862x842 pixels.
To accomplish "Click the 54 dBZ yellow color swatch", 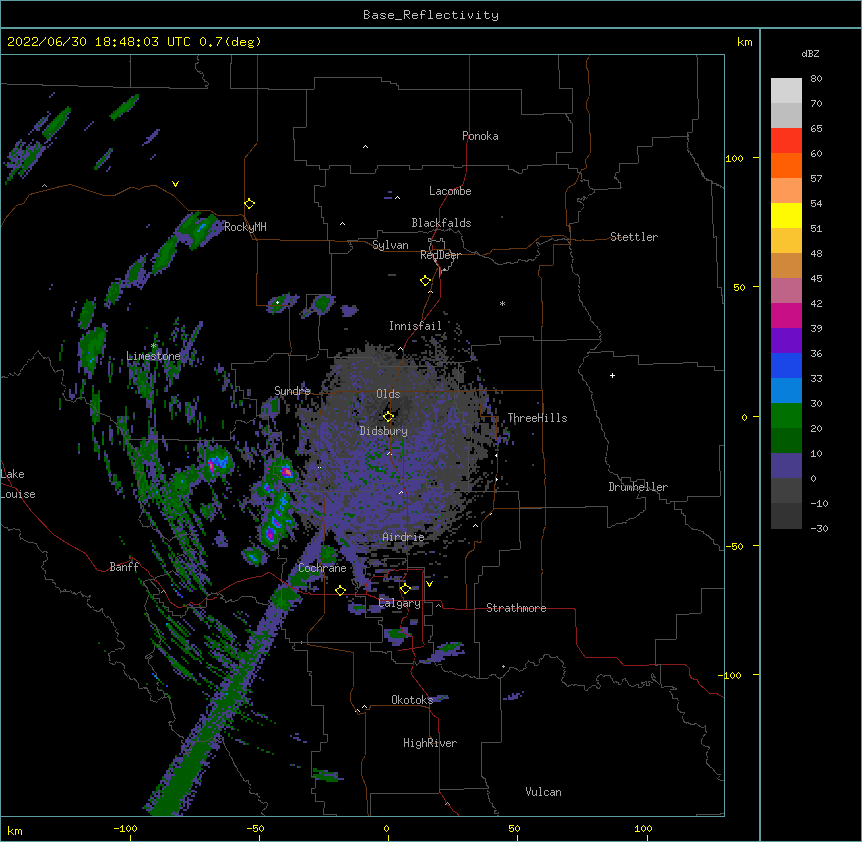I will tap(786, 215).
